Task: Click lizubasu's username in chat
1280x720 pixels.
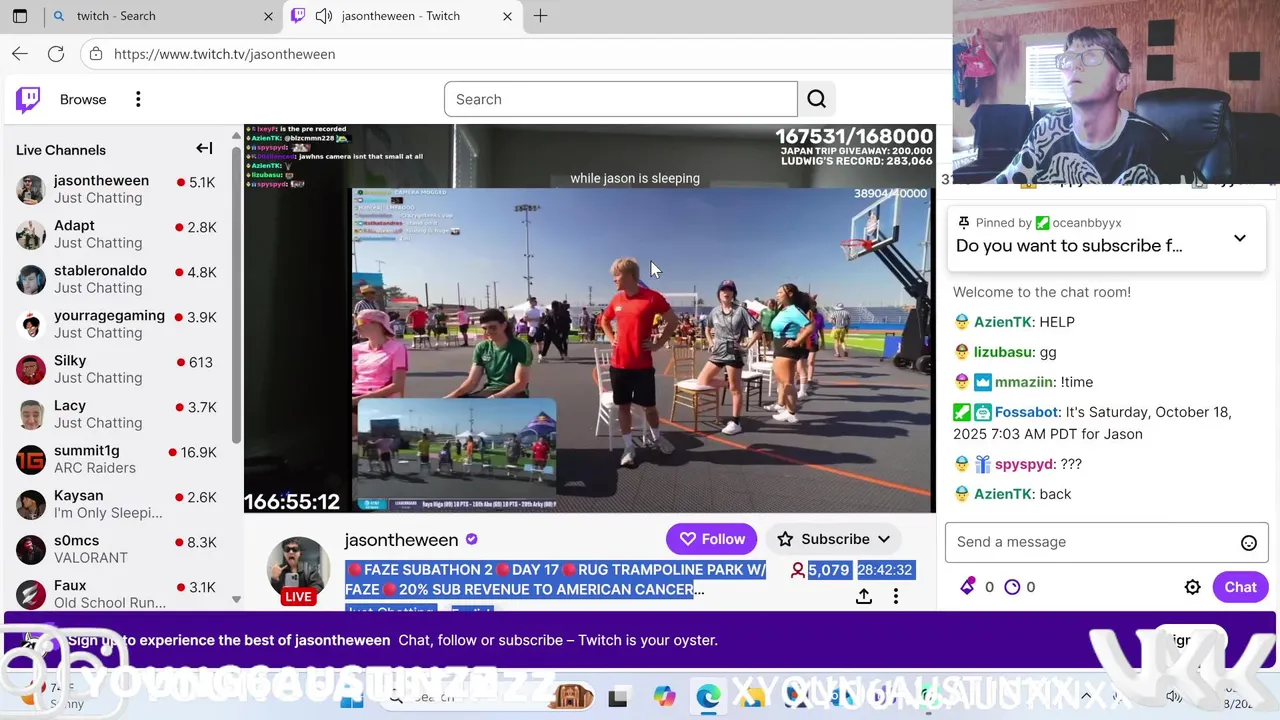Action: [x=1004, y=352]
